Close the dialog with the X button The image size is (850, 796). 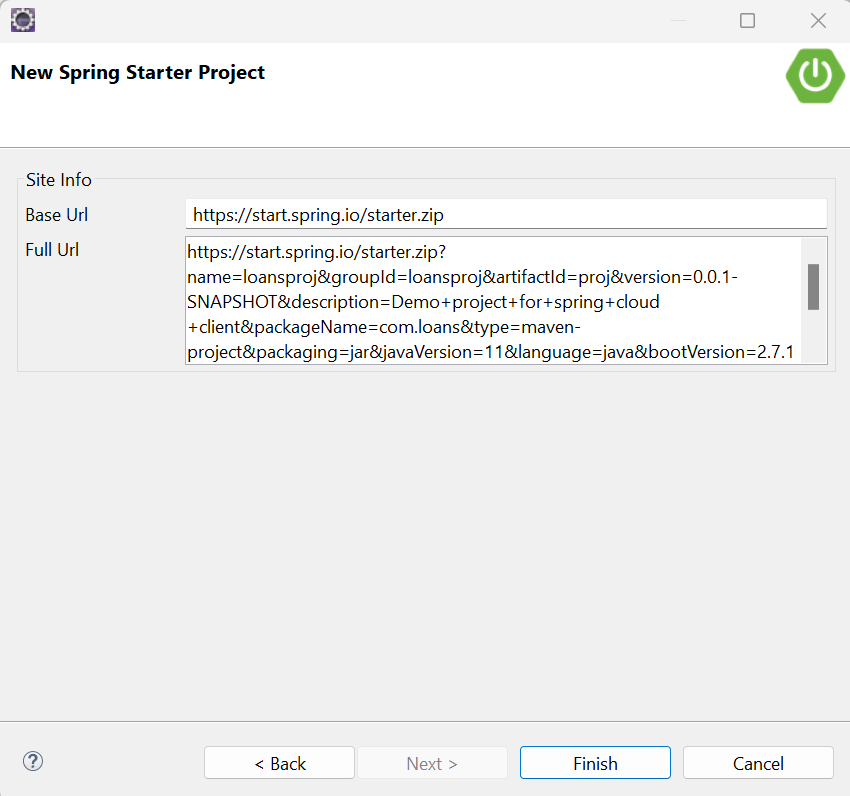click(x=818, y=20)
